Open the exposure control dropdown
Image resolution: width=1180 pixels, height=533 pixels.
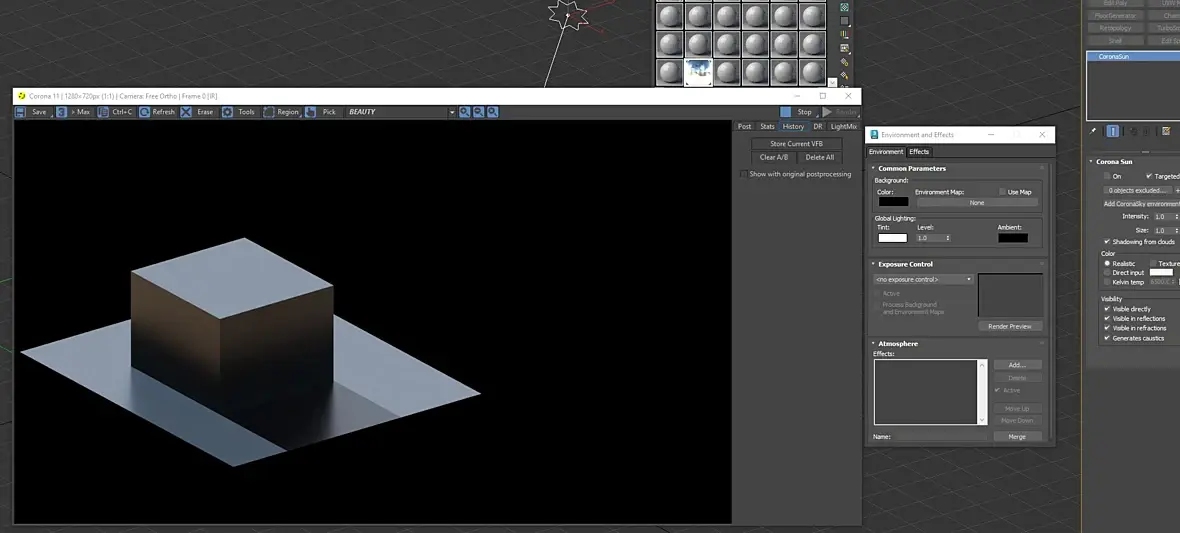click(x=923, y=279)
